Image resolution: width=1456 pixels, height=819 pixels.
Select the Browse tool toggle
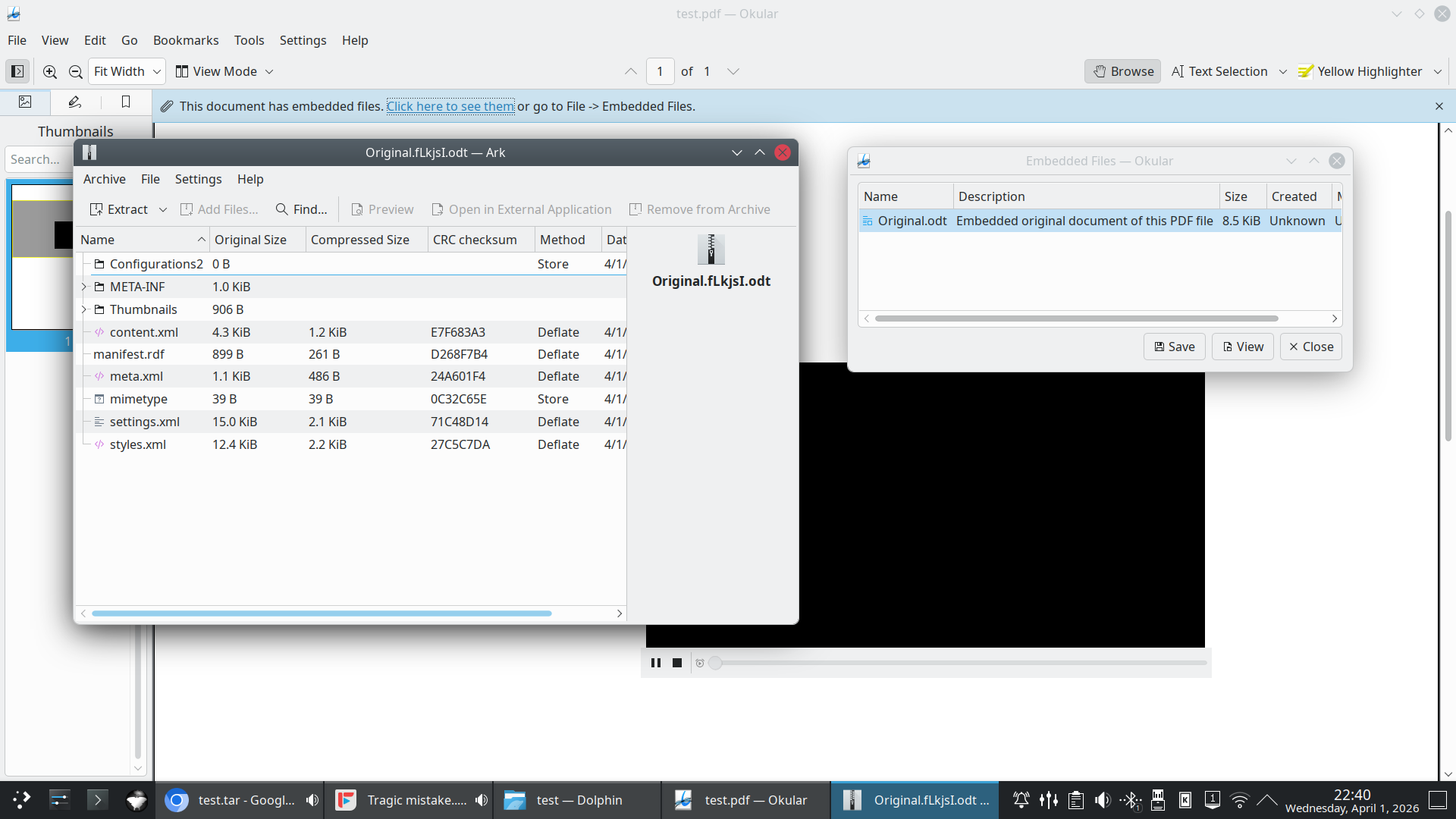(x=1123, y=71)
